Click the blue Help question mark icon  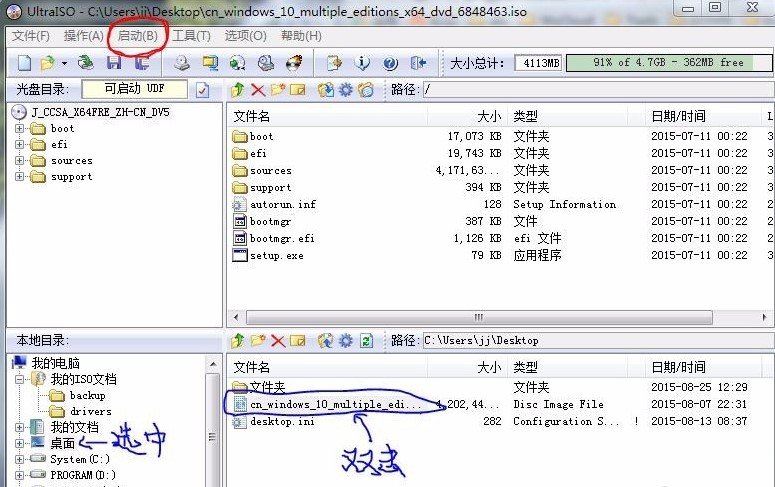[390, 63]
